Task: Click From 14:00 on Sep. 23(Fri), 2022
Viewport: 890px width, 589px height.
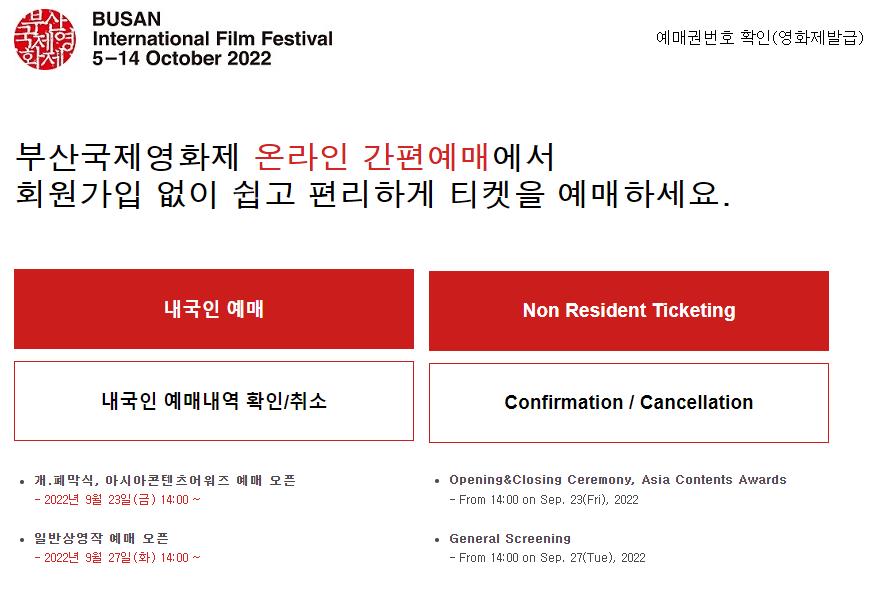Action: pyautogui.click(x=545, y=499)
